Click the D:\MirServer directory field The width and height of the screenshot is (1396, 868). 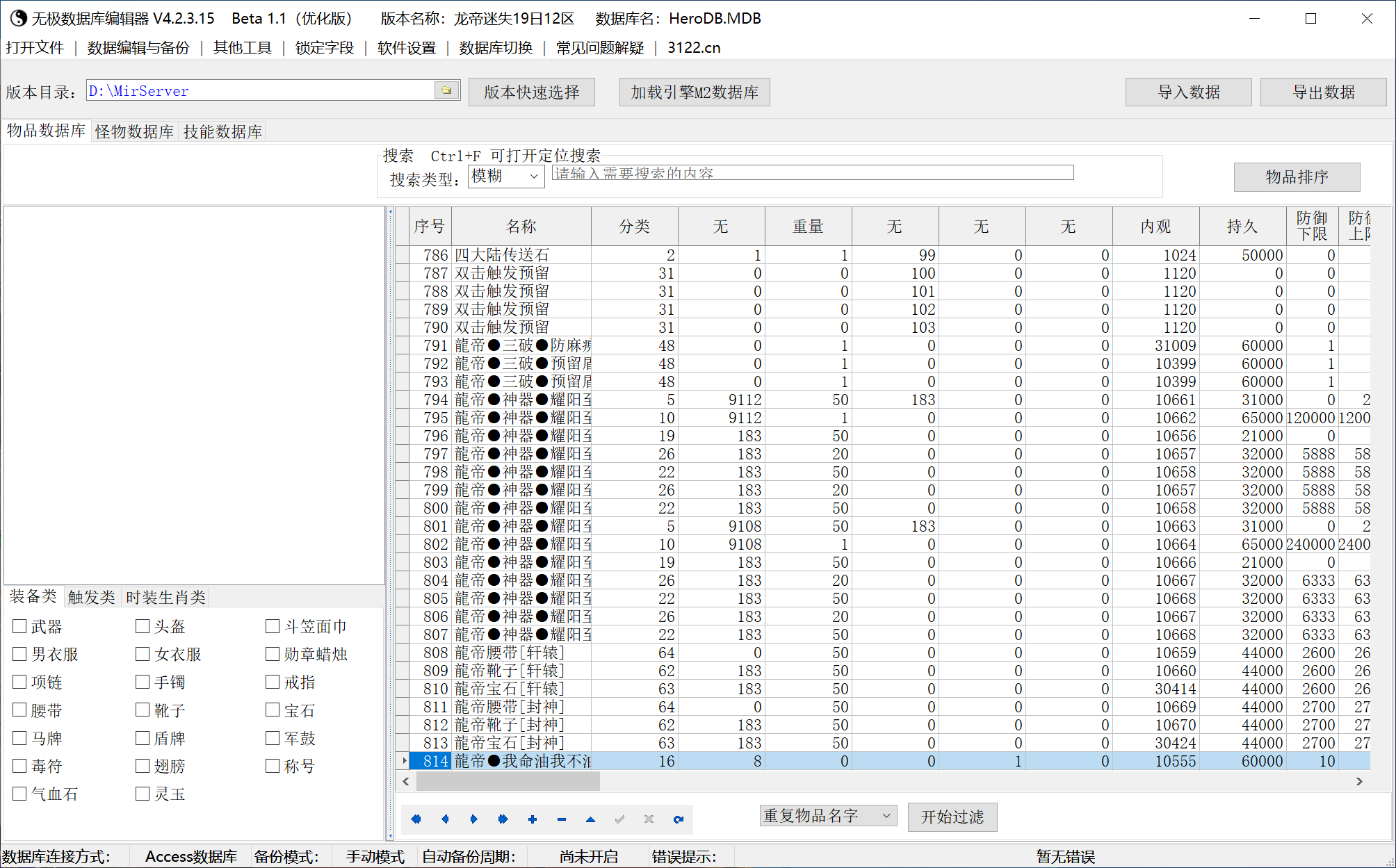click(260, 90)
